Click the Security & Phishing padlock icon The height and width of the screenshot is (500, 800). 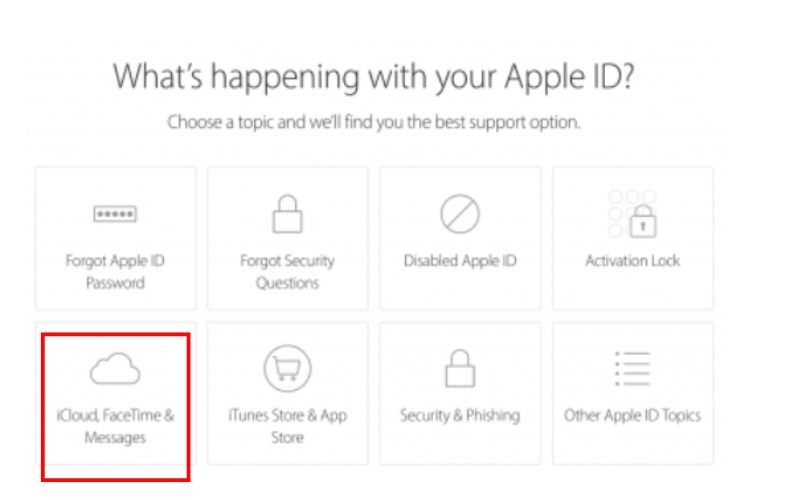460,370
